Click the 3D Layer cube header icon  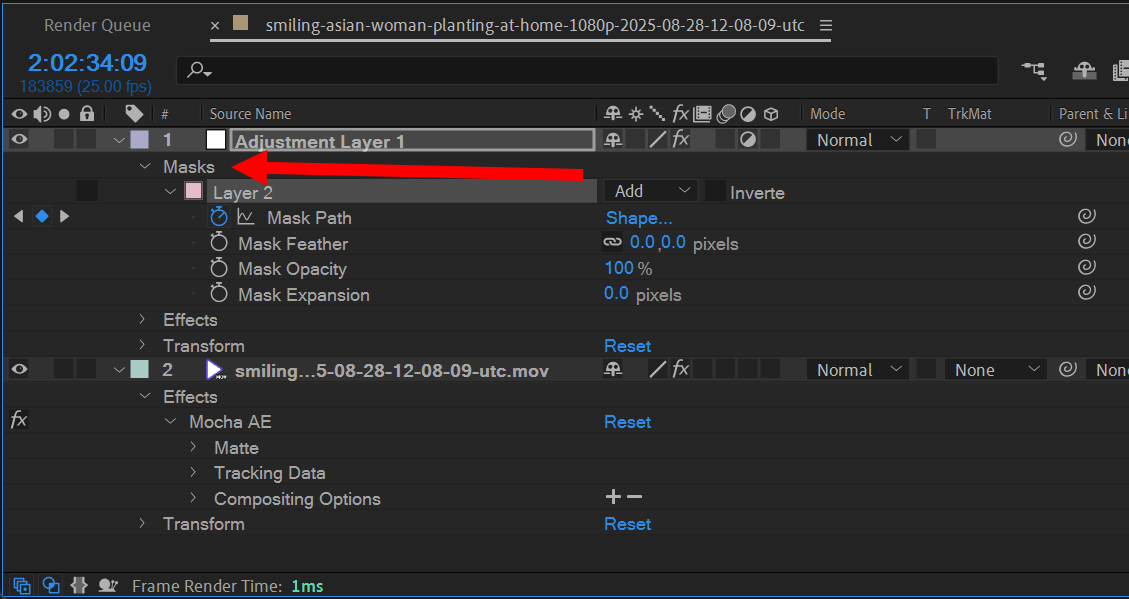click(771, 114)
